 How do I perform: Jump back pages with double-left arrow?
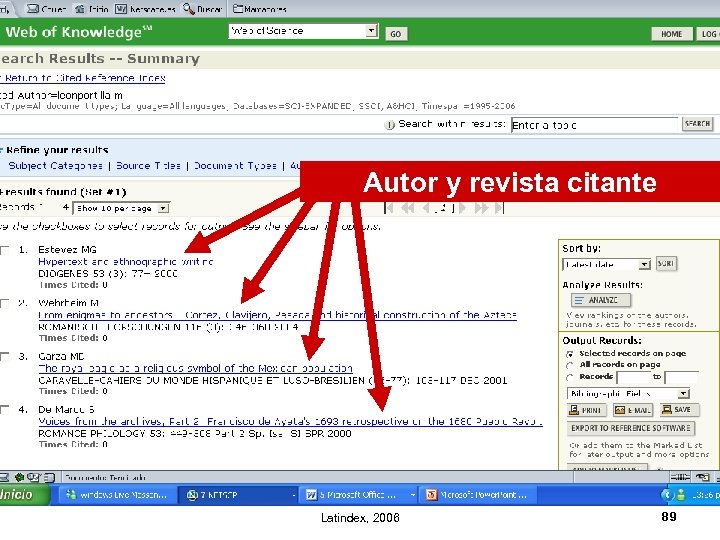407,208
